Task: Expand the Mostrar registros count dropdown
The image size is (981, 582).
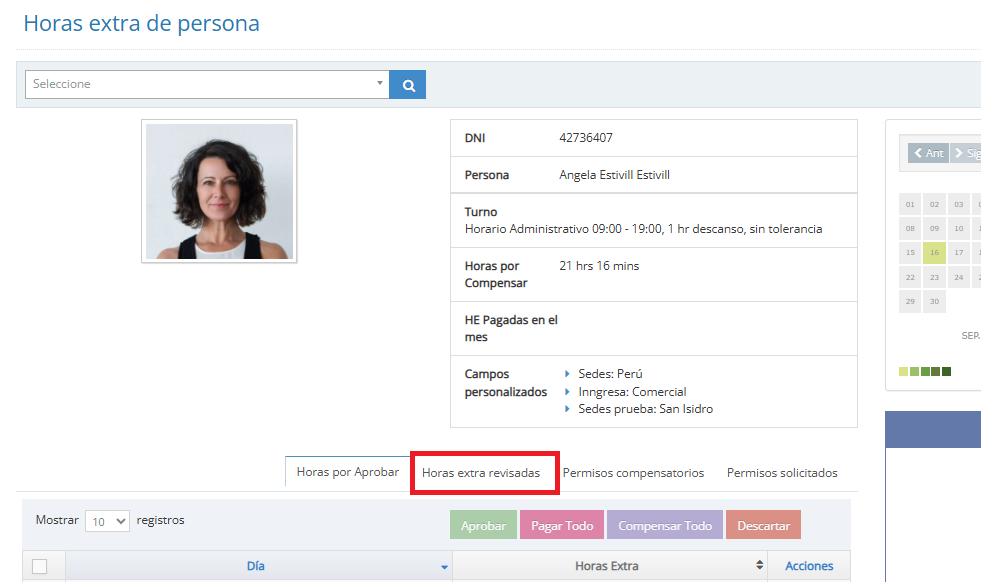Action: click(x=108, y=521)
